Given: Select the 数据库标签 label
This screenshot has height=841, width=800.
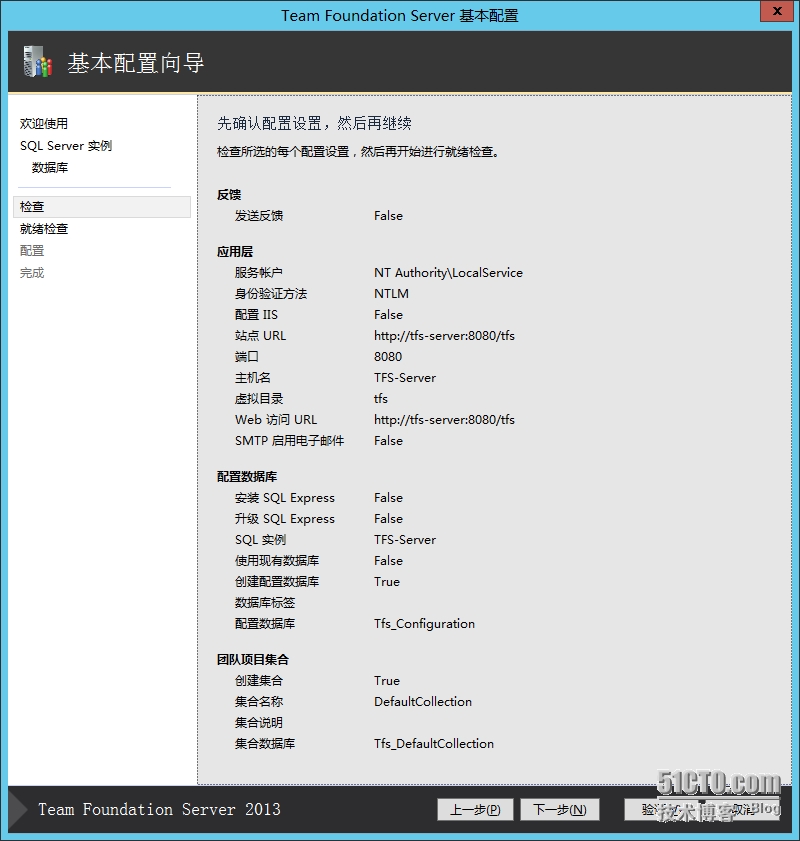Looking at the screenshot, I should click(x=265, y=602).
